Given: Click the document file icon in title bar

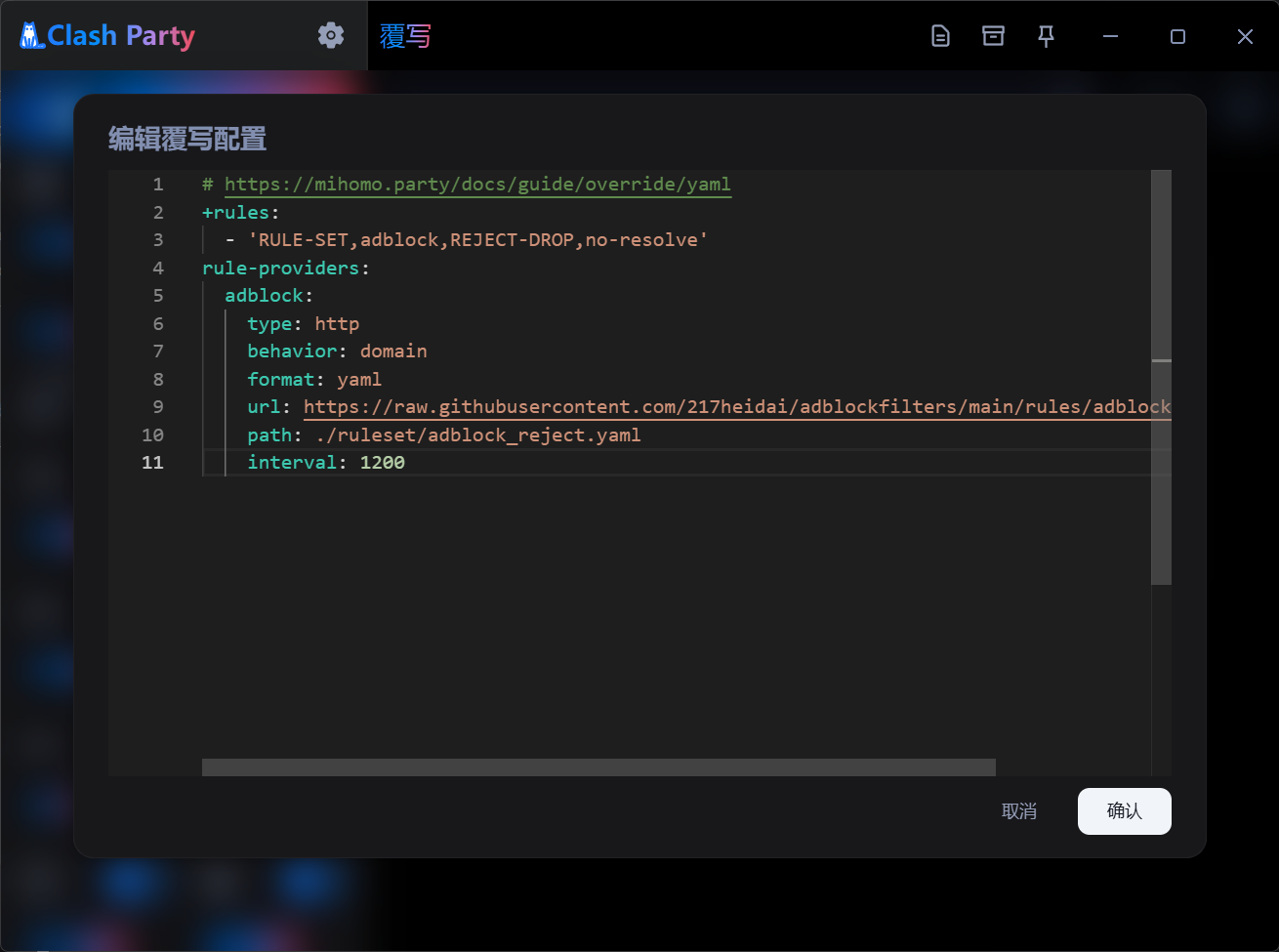Looking at the screenshot, I should click(x=940, y=36).
